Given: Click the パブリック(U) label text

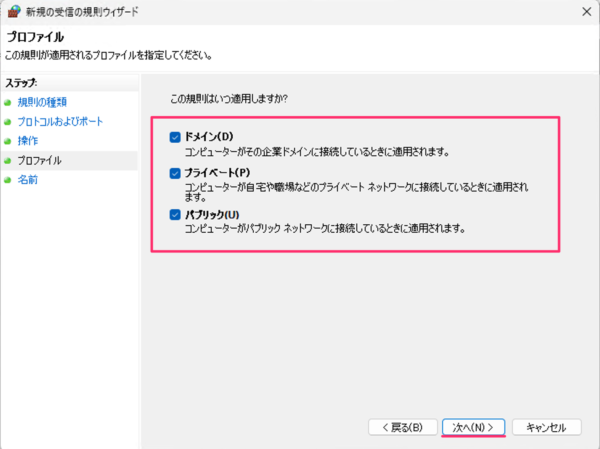Looking at the screenshot, I should pos(212,215).
